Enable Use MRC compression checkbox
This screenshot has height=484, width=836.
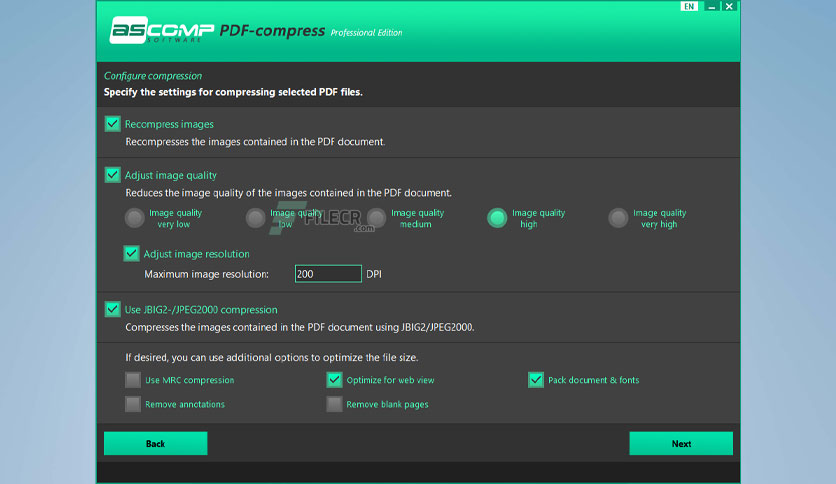point(133,380)
